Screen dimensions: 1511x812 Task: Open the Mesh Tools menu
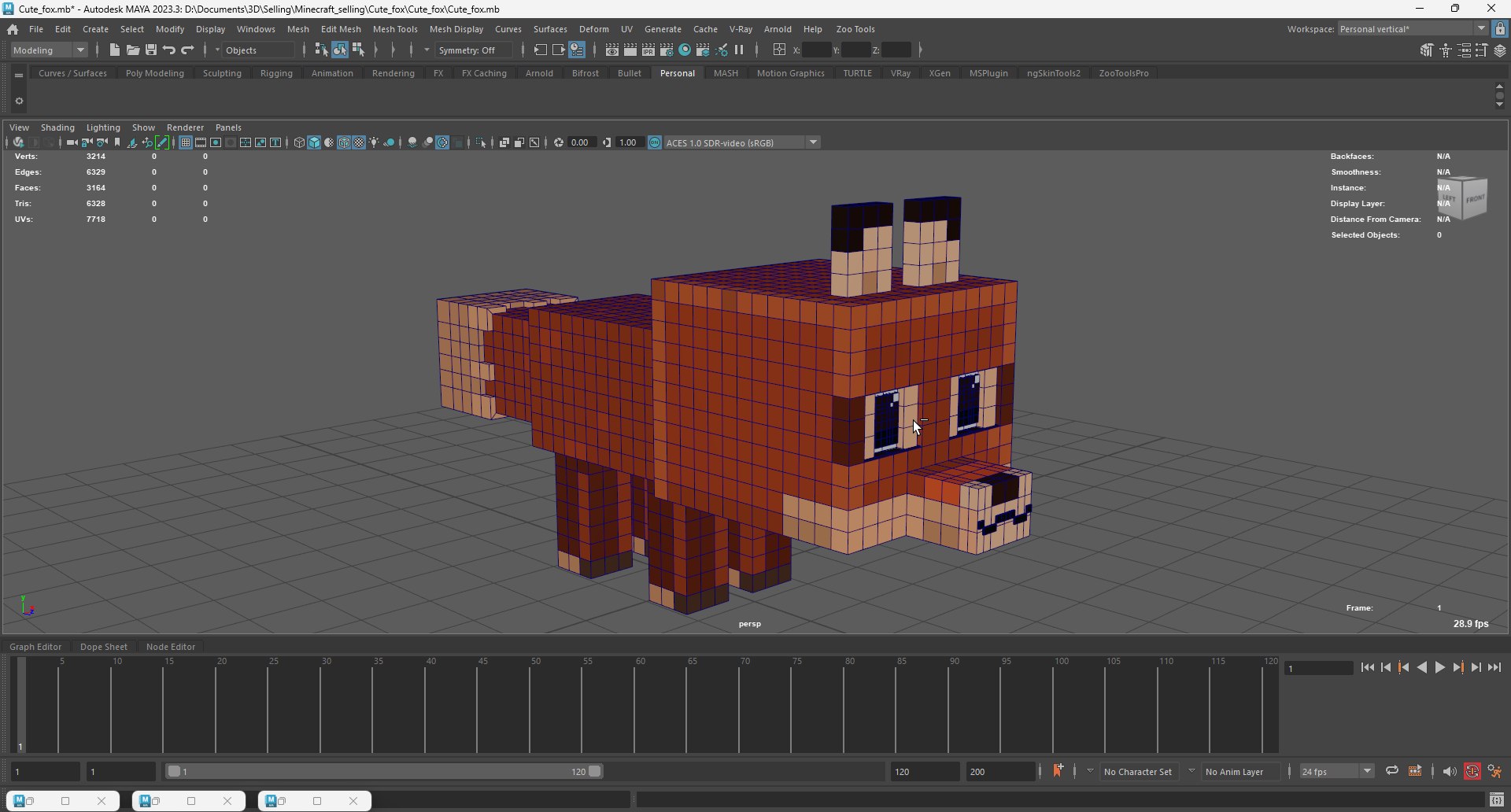tap(395, 29)
